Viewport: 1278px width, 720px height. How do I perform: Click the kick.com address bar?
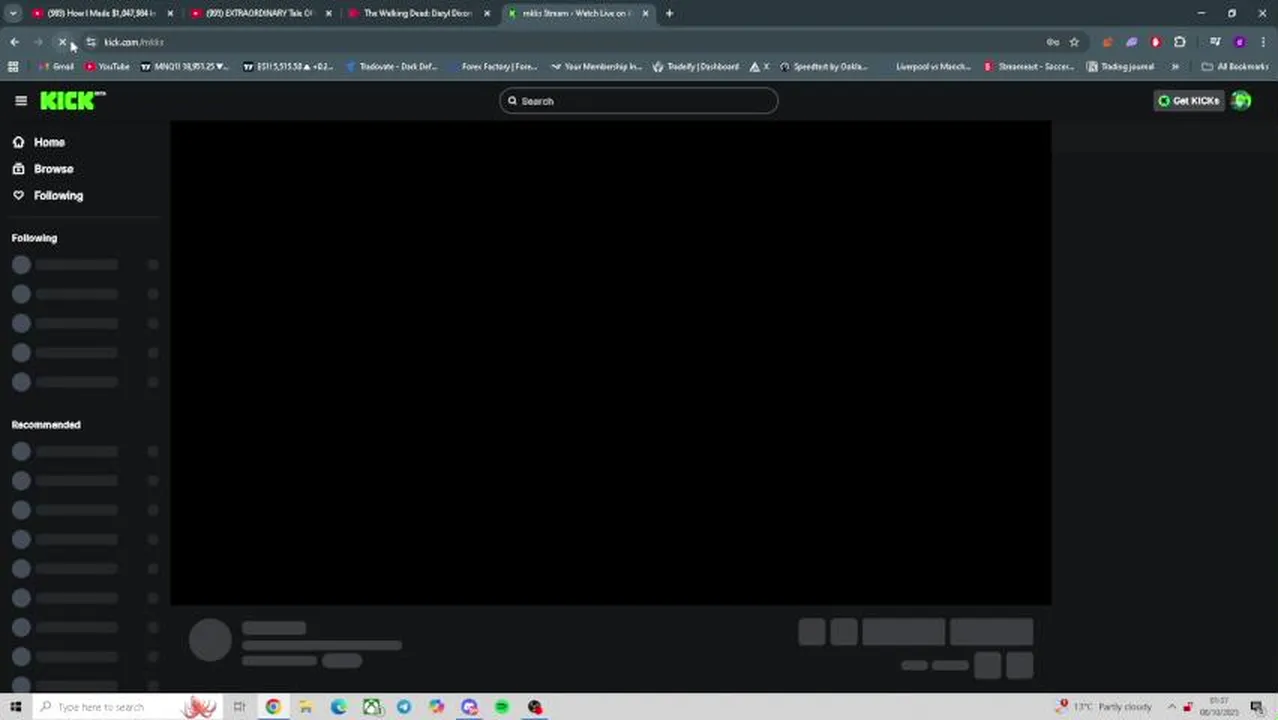[560, 42]
